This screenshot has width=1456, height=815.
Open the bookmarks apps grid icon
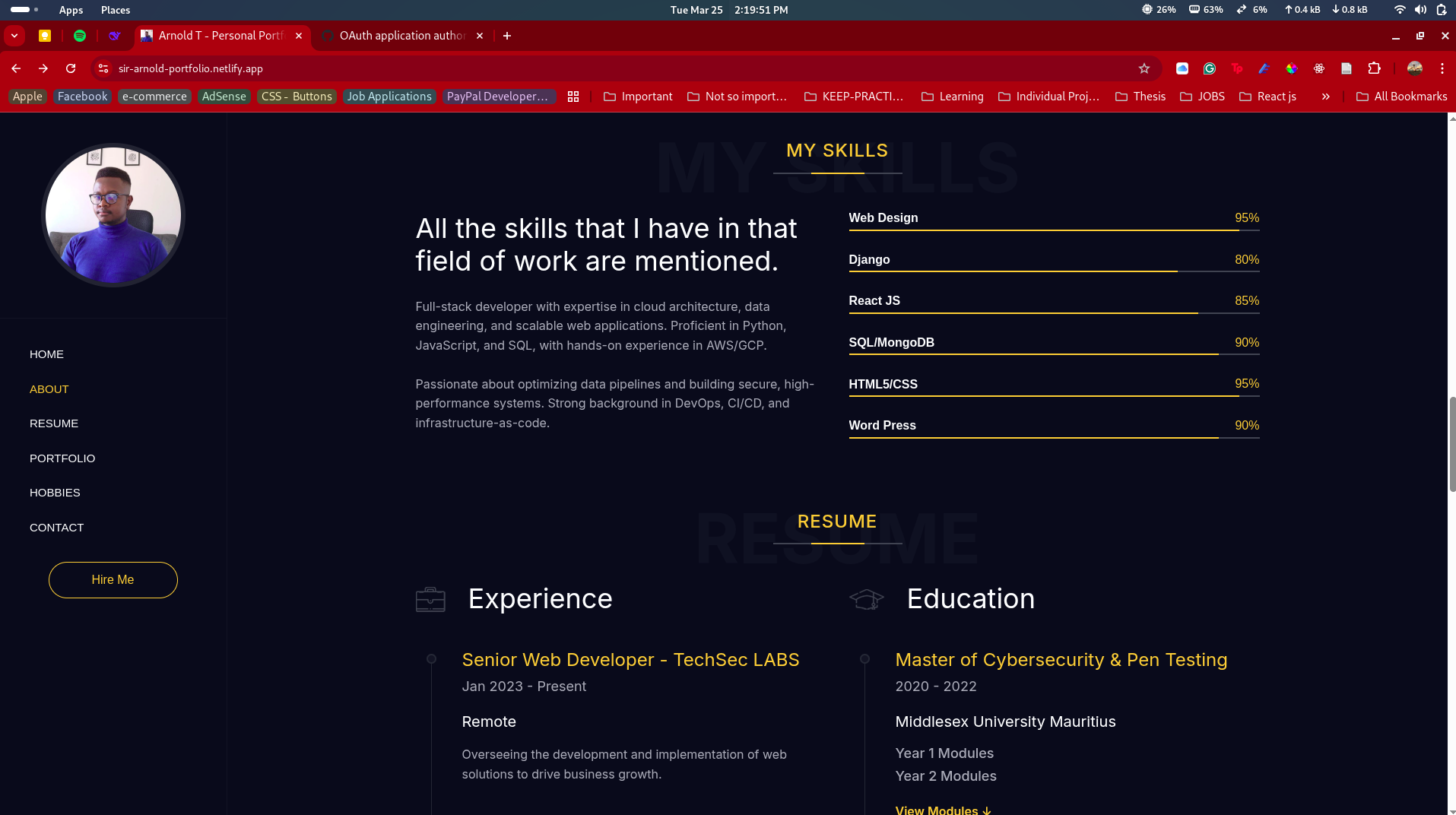pyautogui.click(x=573, y=97)
